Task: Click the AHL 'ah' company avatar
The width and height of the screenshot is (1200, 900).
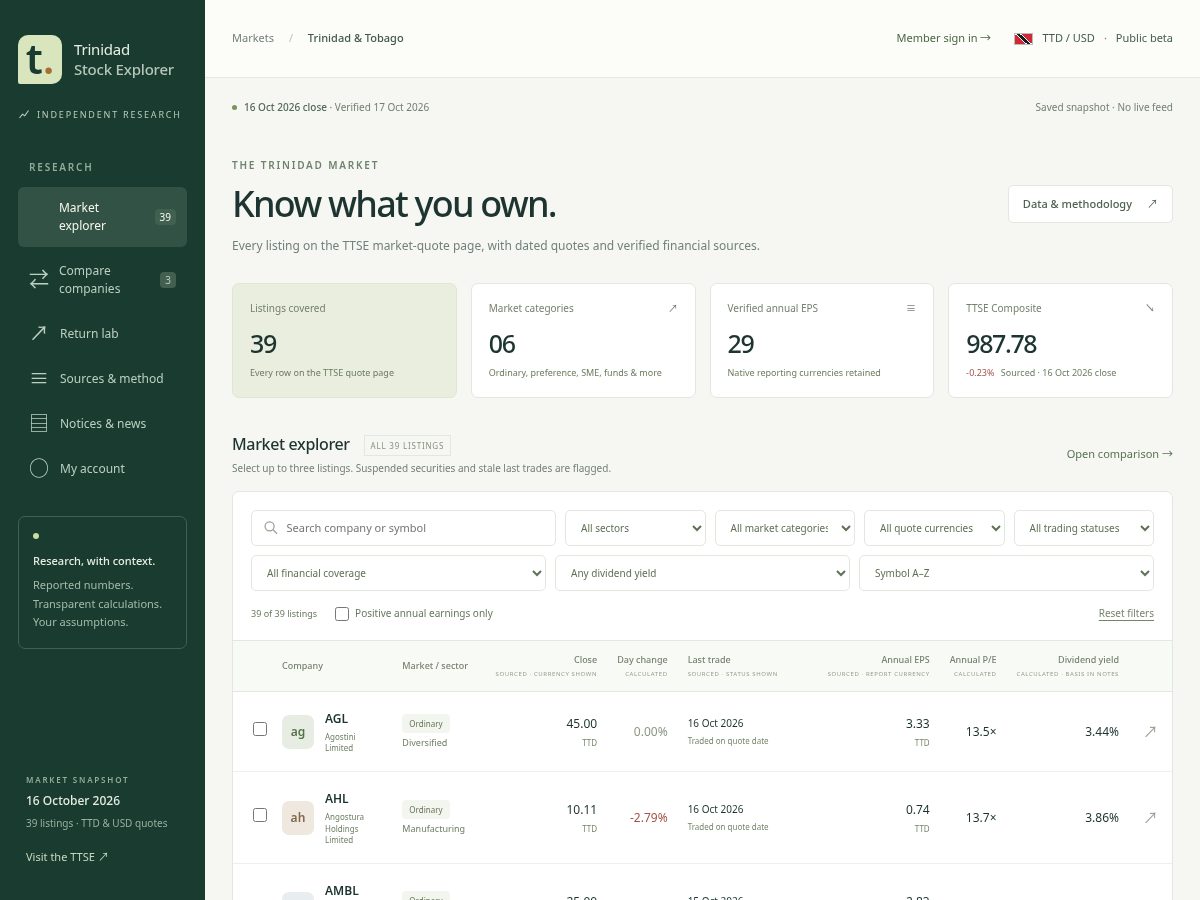Action: (298, 817)
